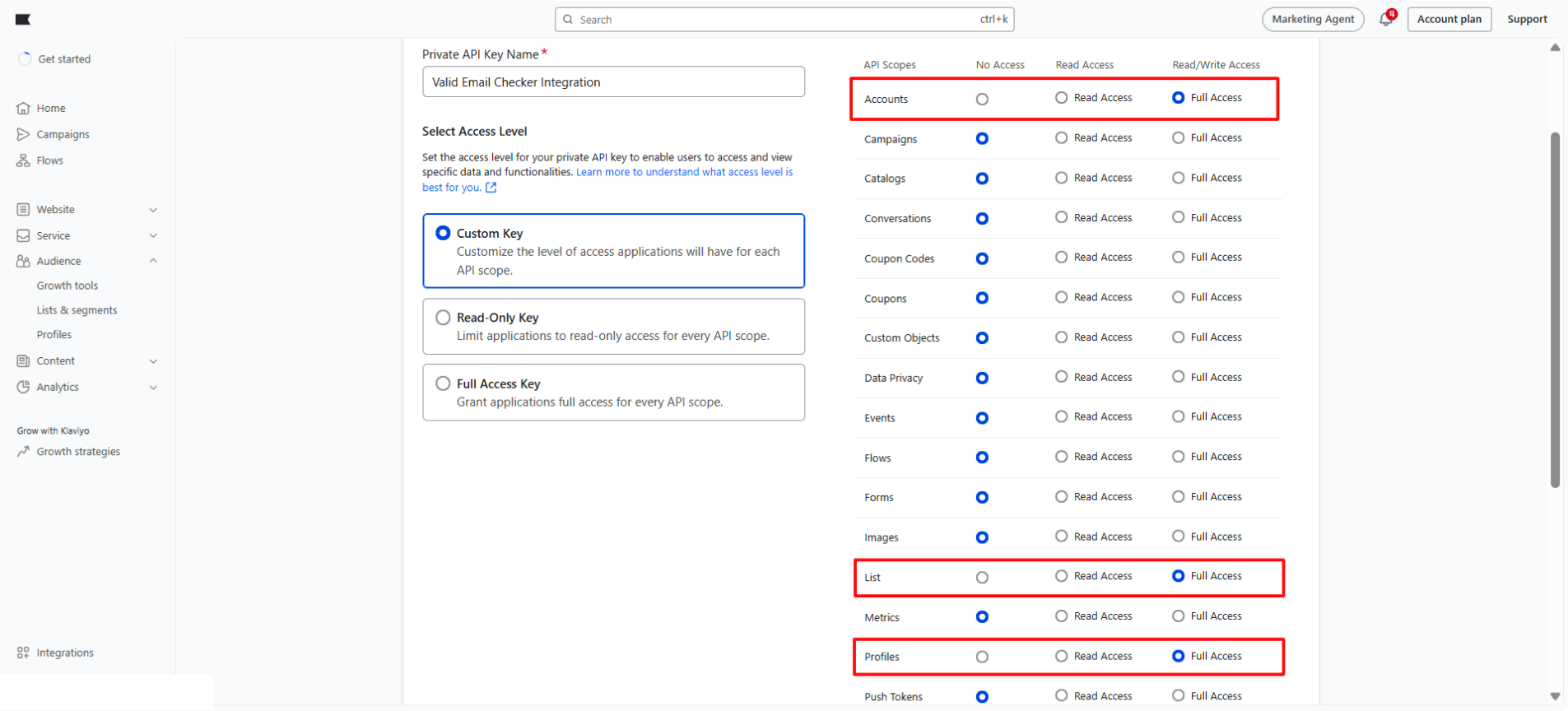Click the page vertical scrollbar thumb
1568x711 pixels.
click(1555, 309)
